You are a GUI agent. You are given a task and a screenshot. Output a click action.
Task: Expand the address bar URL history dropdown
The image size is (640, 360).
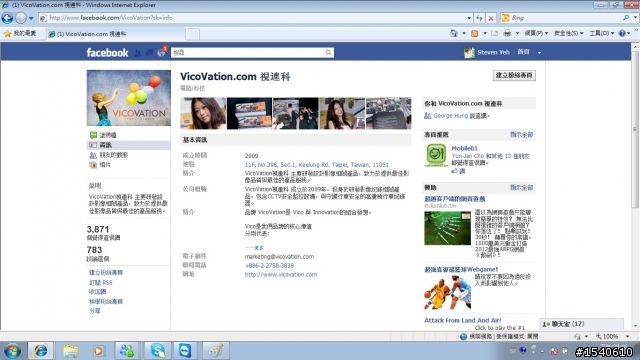pos(469,18)
